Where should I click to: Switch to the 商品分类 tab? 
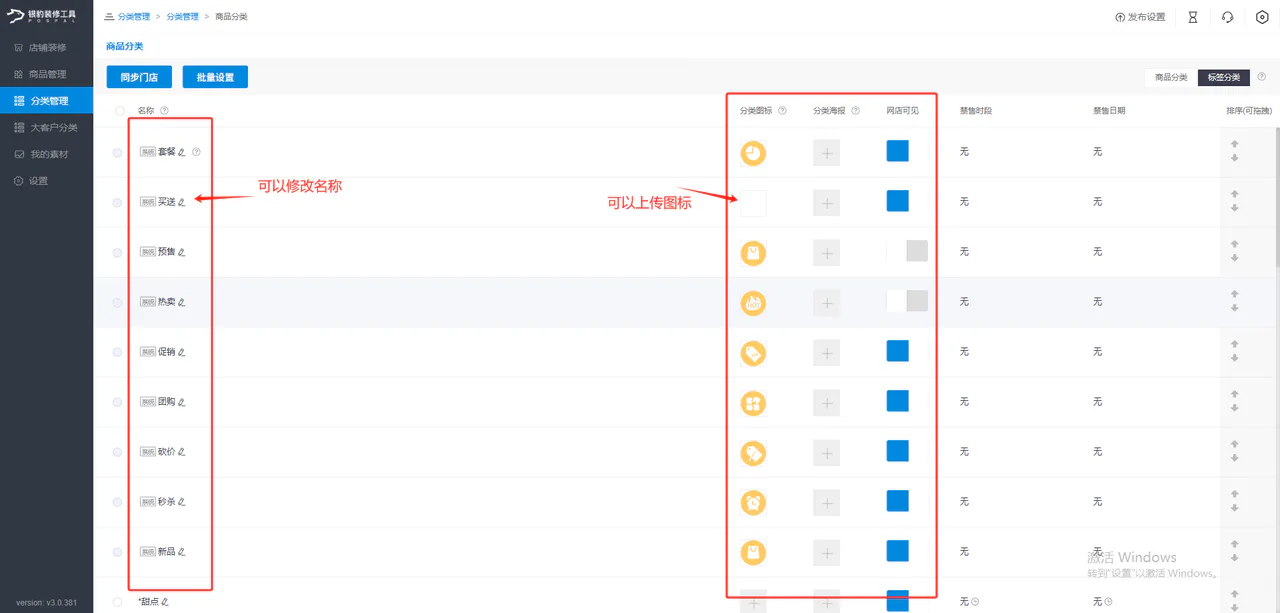[1171, 77]
